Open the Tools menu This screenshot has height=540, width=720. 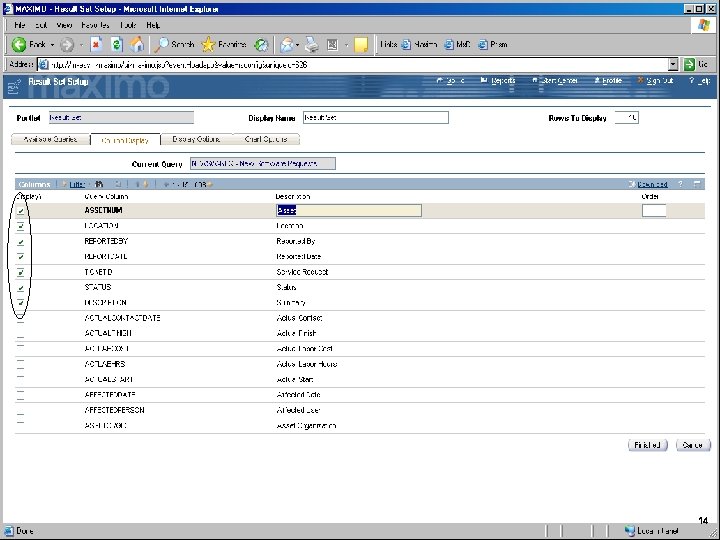tap(128, 25)
